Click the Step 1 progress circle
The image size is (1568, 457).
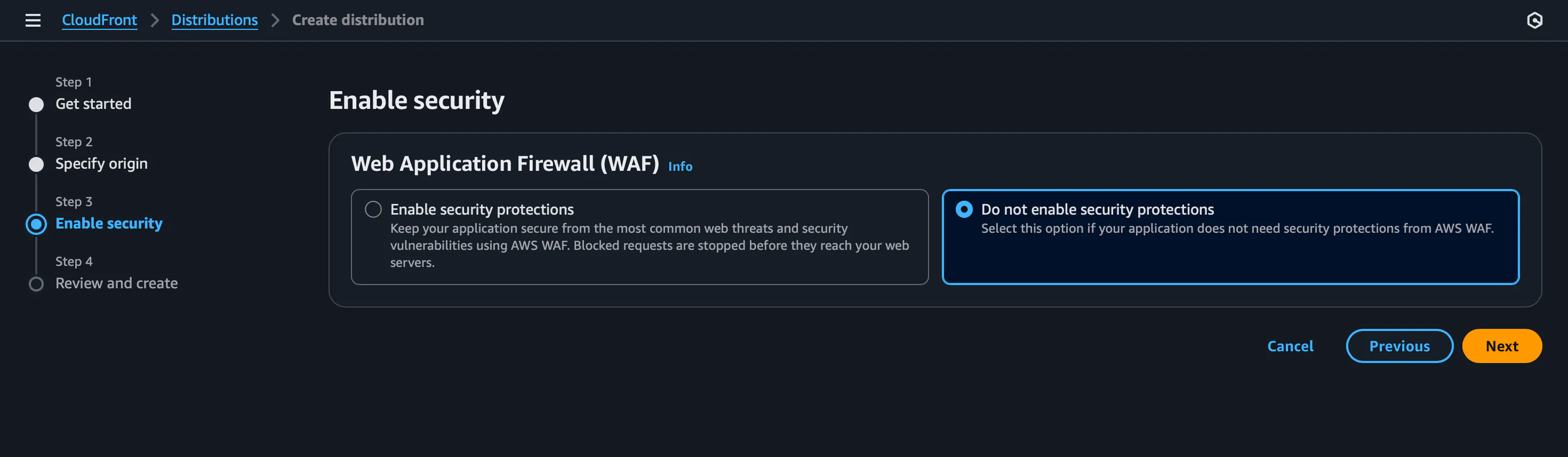tap(36, 104)
